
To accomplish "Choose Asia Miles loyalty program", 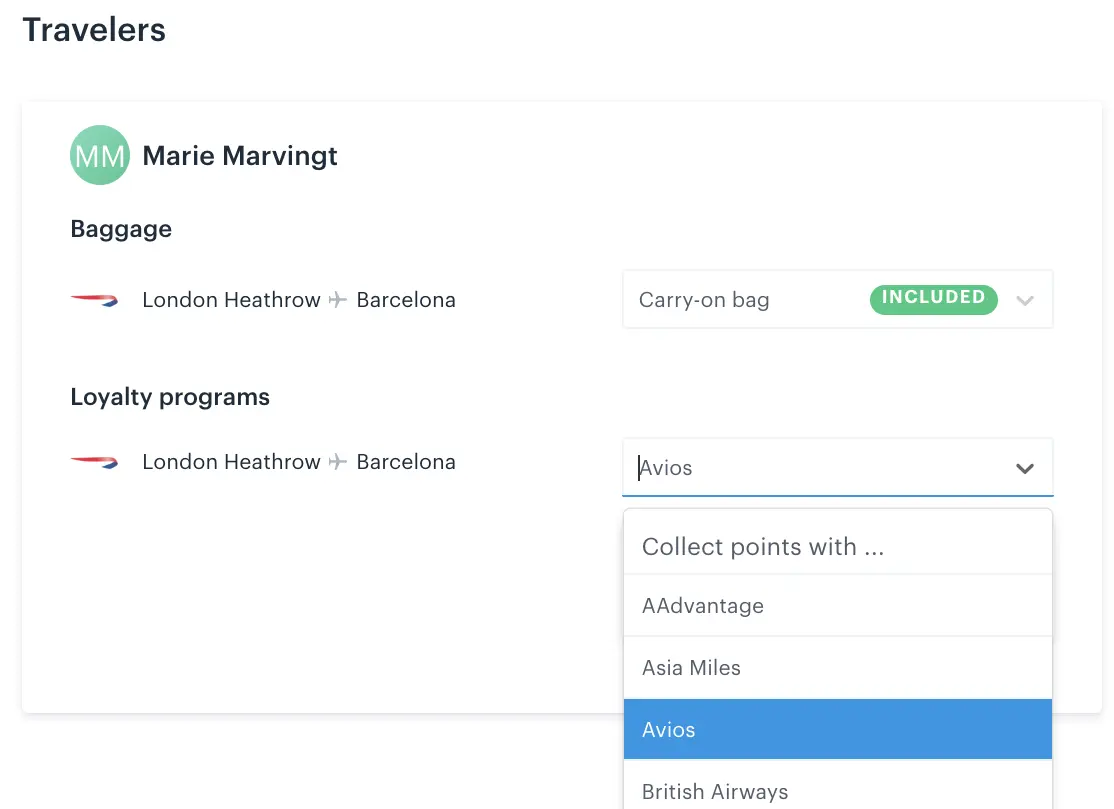I will 838,668.
